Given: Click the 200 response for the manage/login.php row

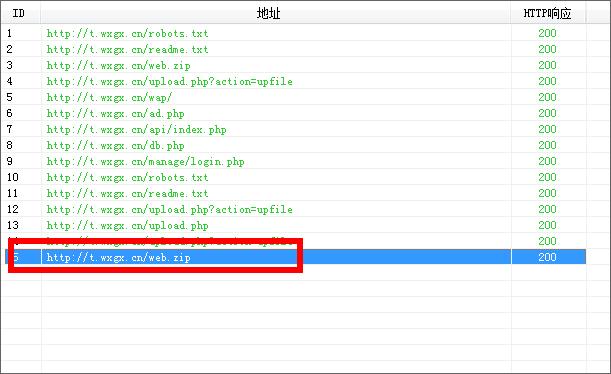Looking at the screenshot, I should [x=547, y=161].
